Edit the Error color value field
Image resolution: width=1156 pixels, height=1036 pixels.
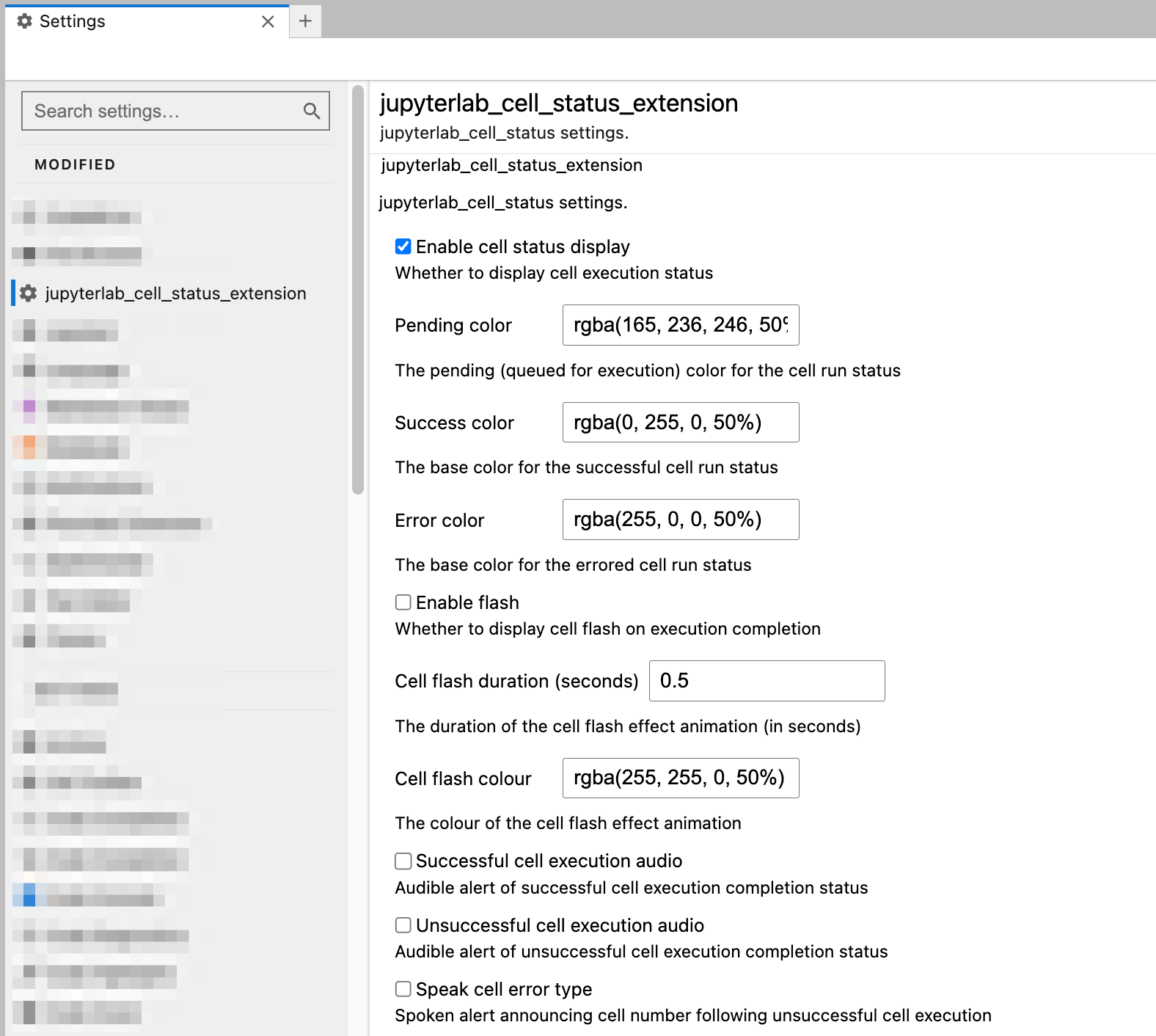tap(681, 519)
